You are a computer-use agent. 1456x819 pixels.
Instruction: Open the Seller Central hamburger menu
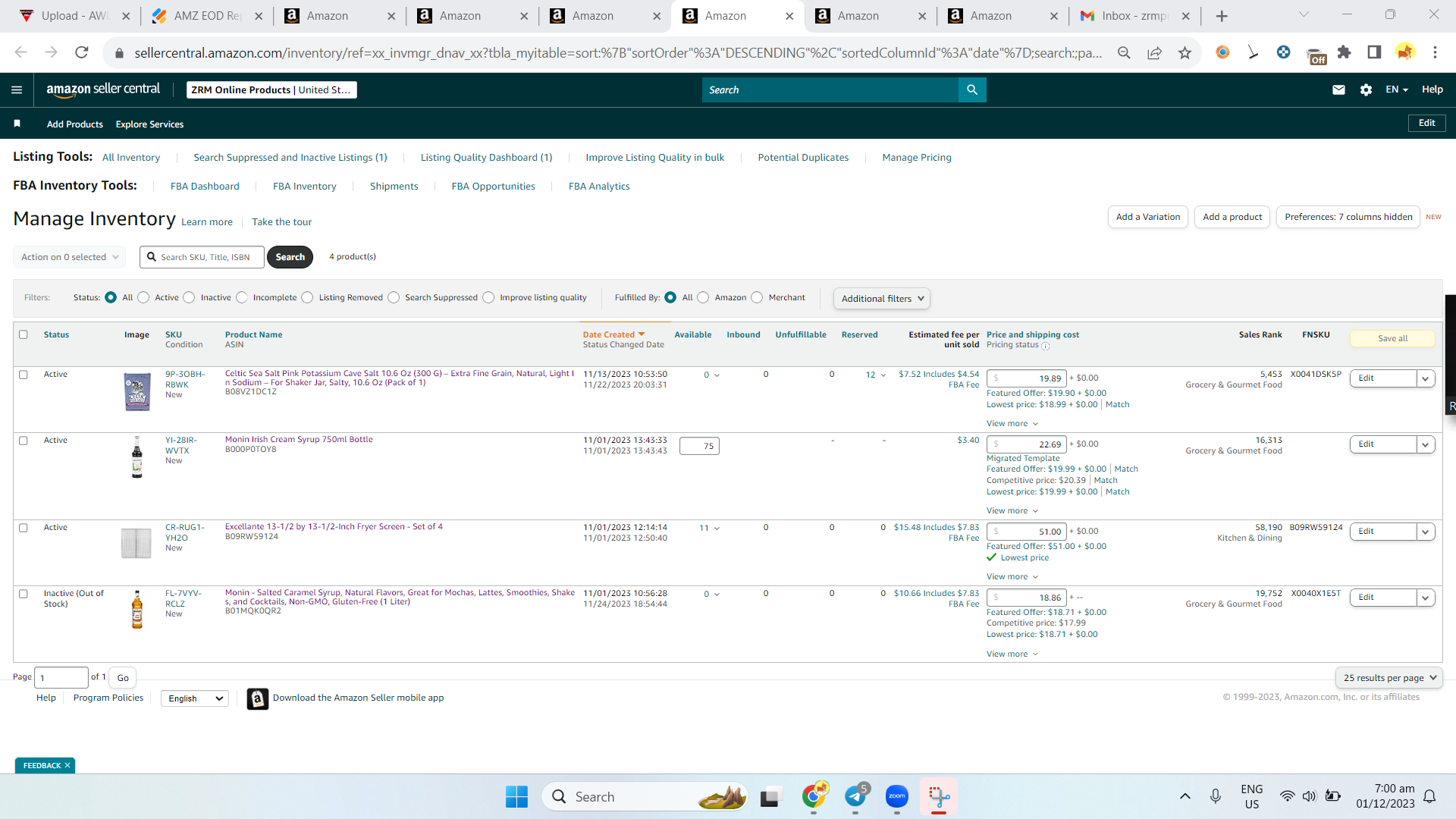[17, 89]
